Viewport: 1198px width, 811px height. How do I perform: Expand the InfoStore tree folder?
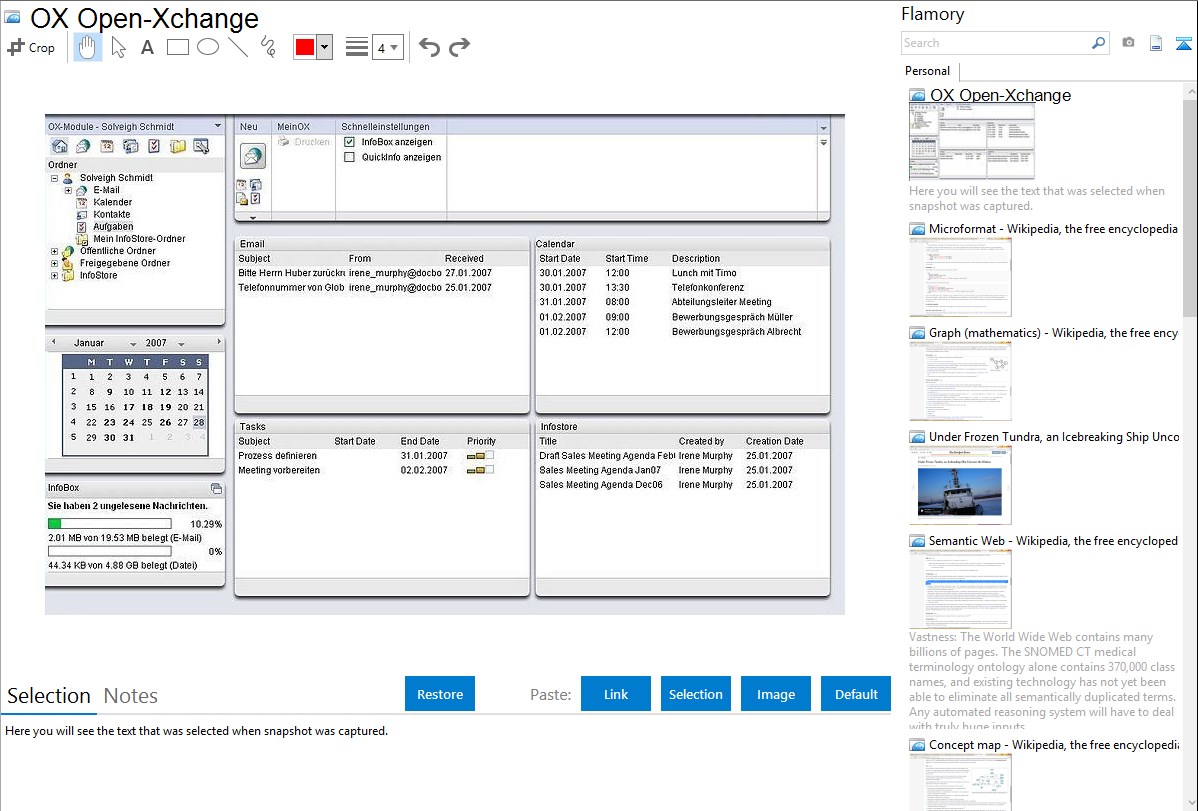click(54, 275)
